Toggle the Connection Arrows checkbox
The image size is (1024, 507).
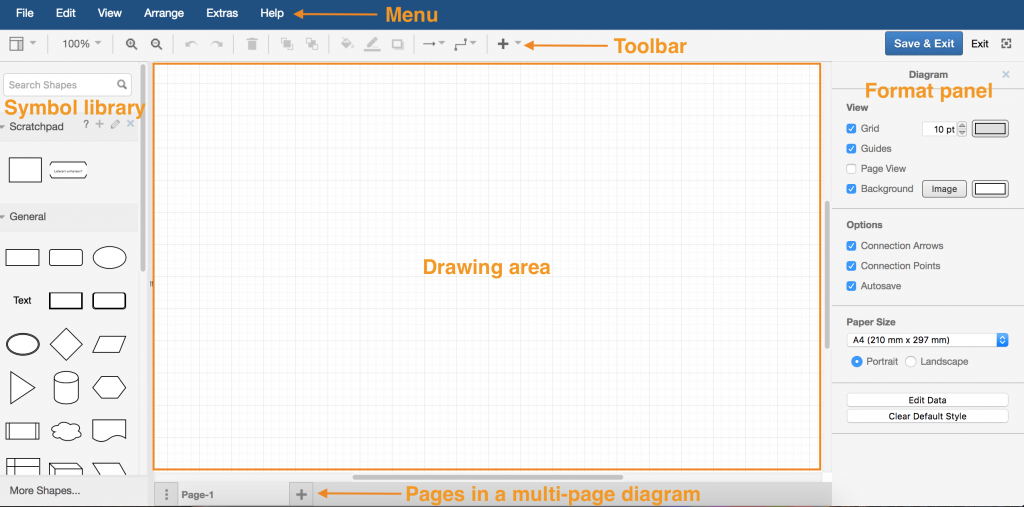pos(851,246)
